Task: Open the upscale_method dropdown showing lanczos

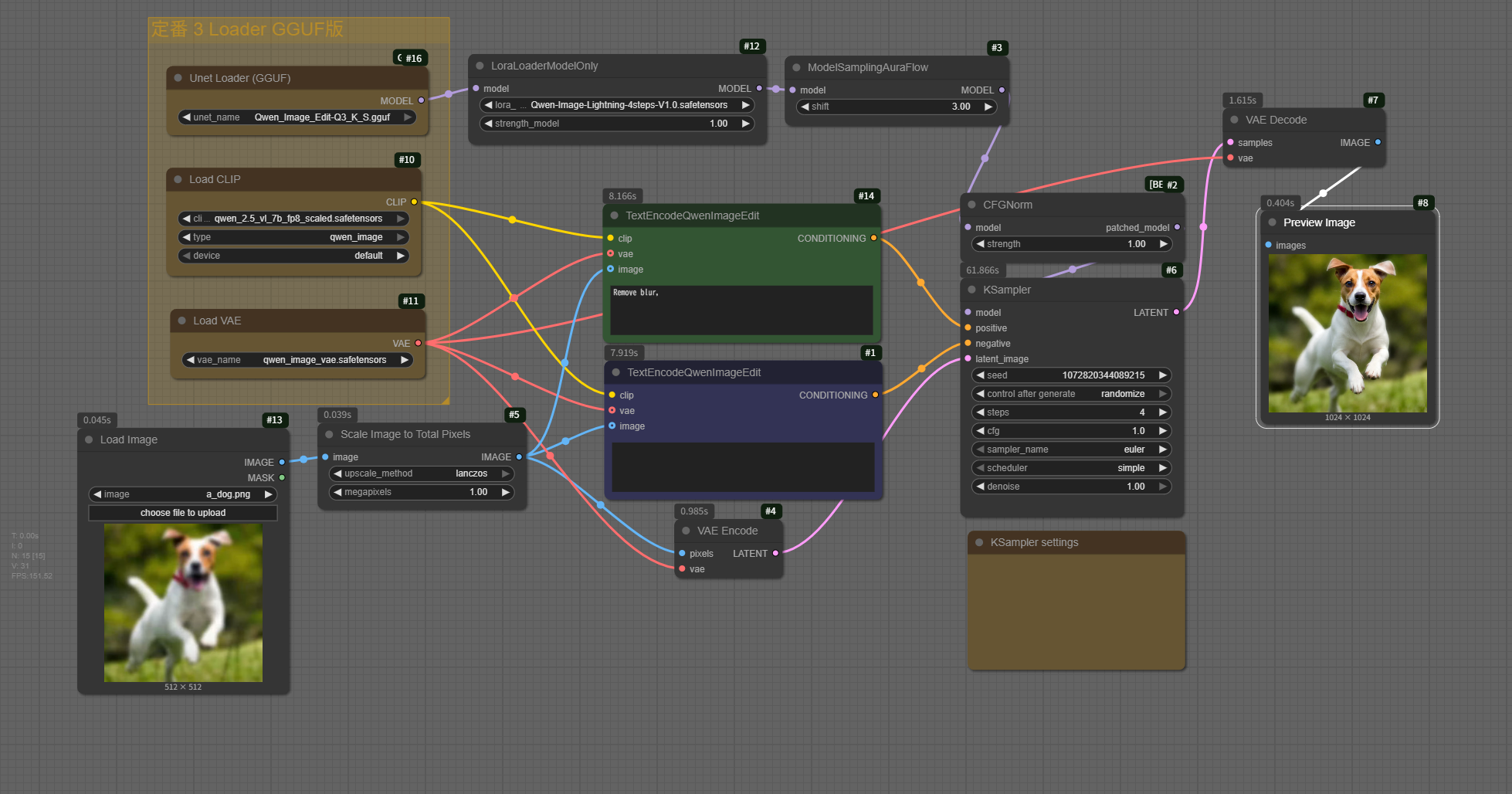Action: coord(422,473)
